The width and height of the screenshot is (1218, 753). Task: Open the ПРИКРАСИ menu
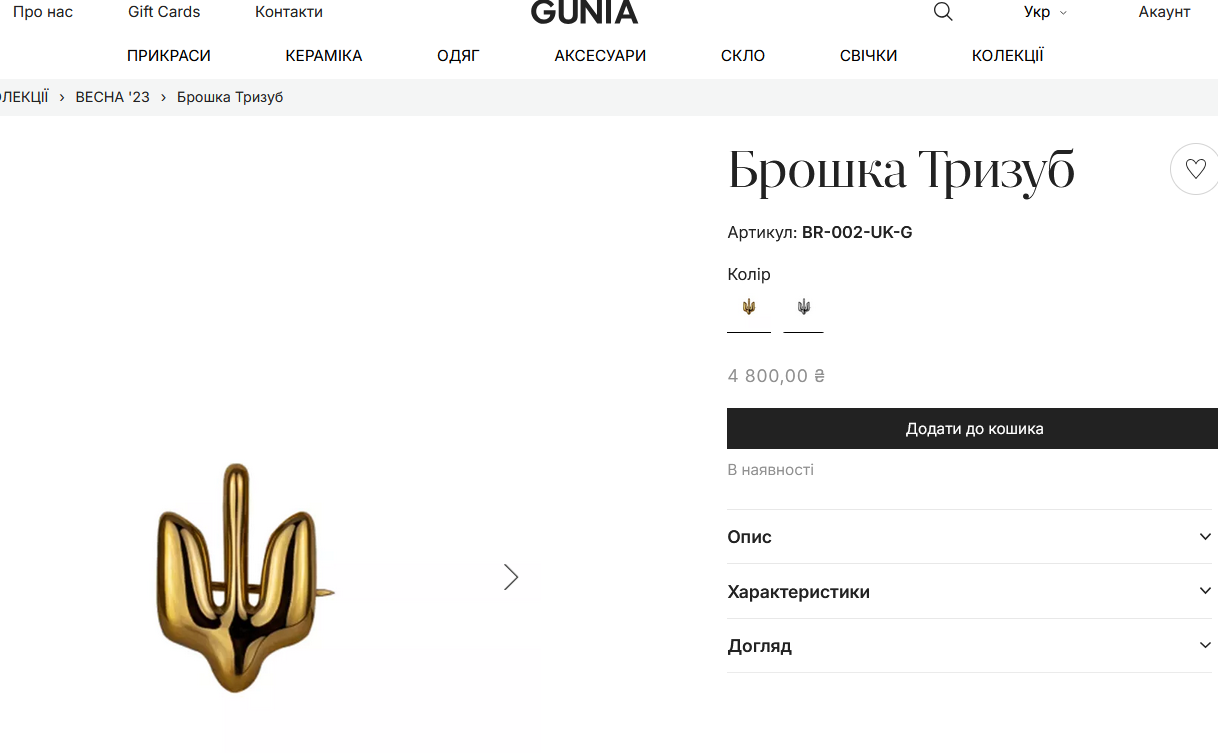[169, 56]
